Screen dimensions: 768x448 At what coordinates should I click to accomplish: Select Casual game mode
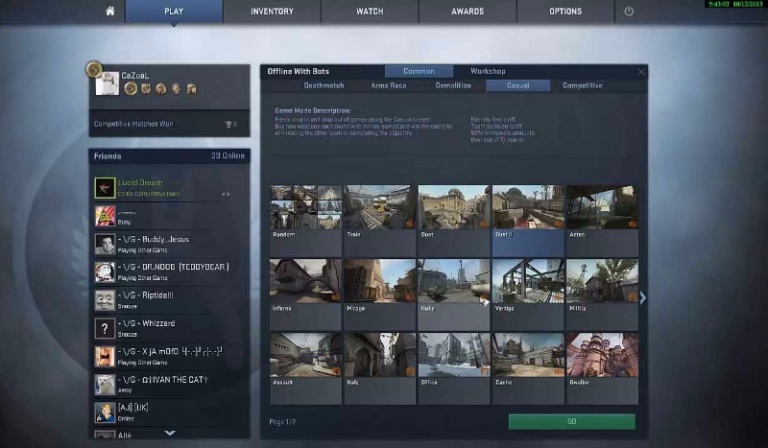coord(518,86)
